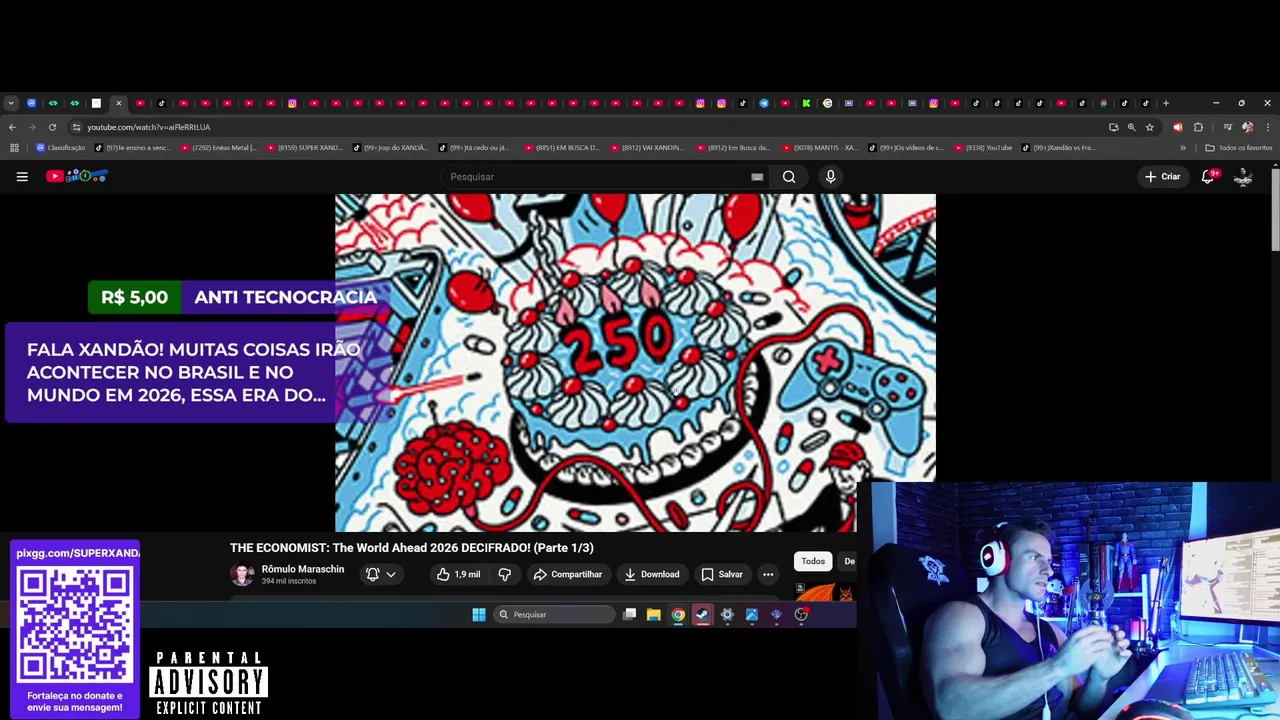1280x720 pixels.
Task: Reload the page using the browser refresh icon
Action: [x=52, y=127]
